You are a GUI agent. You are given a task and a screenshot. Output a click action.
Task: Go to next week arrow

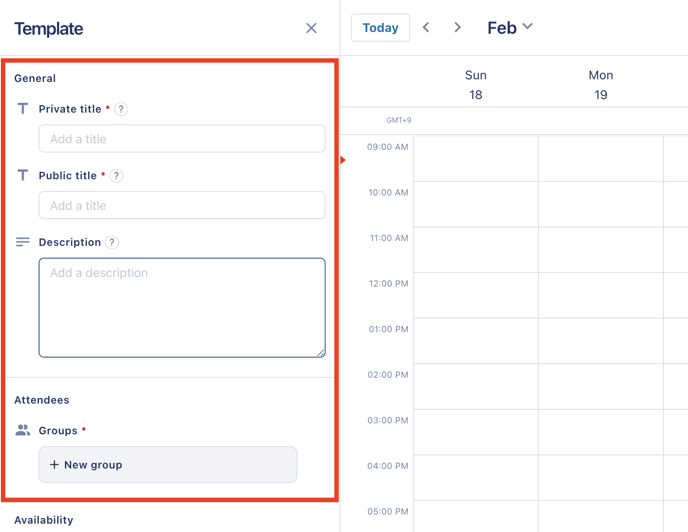click(x=457, y=27)
